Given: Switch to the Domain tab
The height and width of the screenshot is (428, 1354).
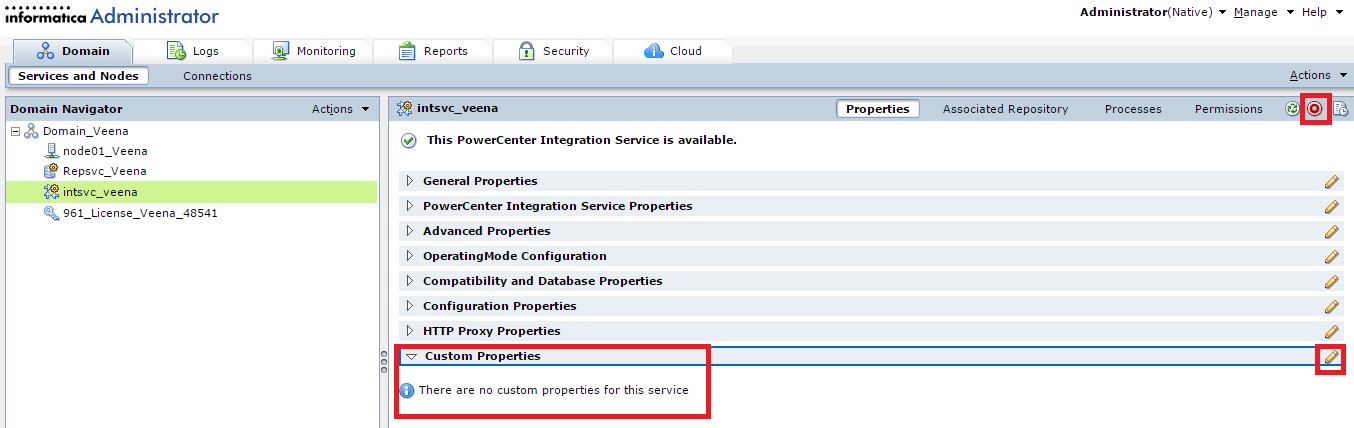Looking at the screenshot, I should click(x=74, y=51).
